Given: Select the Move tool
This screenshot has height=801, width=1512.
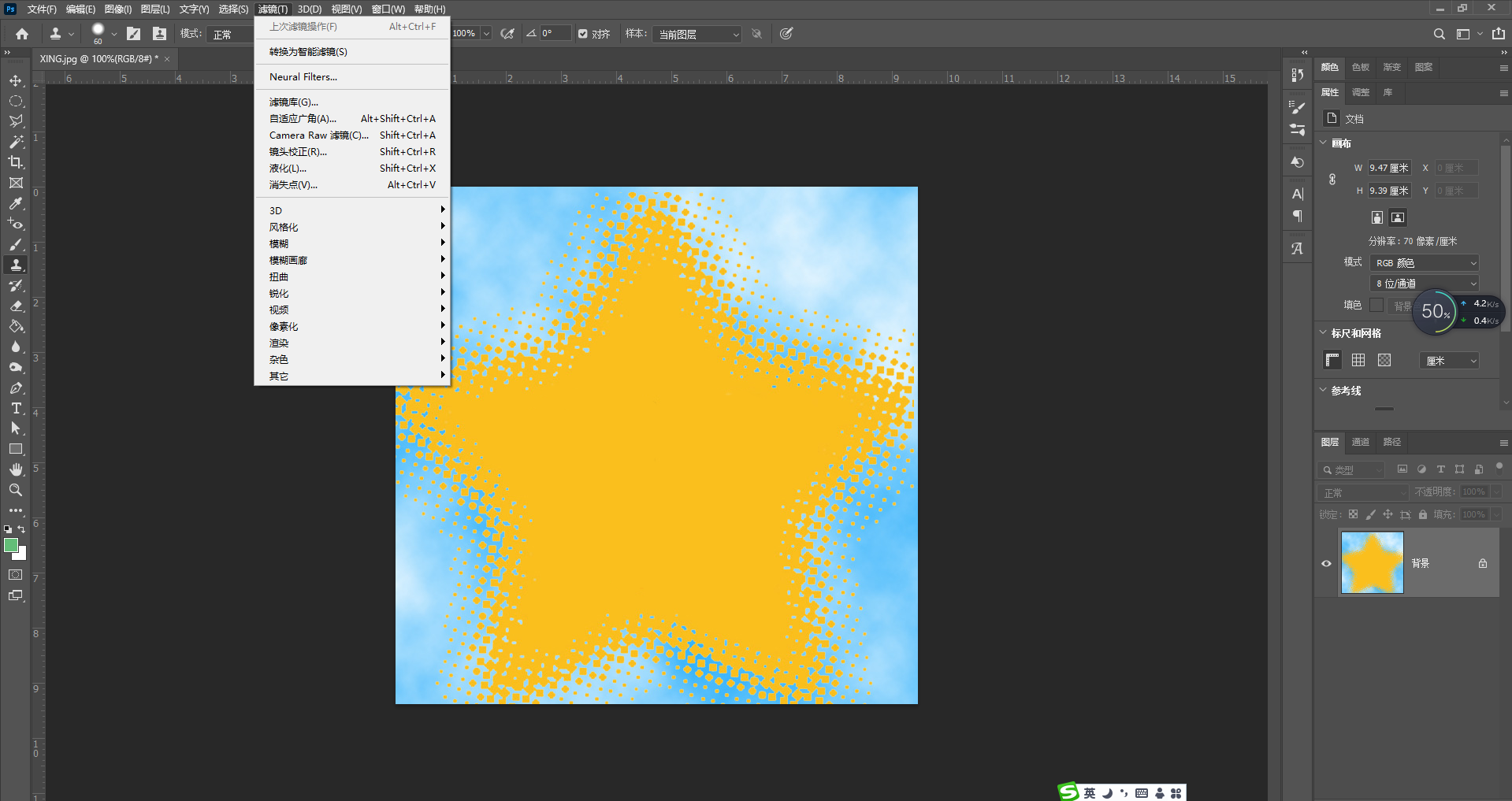Looking at the screenshot, I should (16, 80).
